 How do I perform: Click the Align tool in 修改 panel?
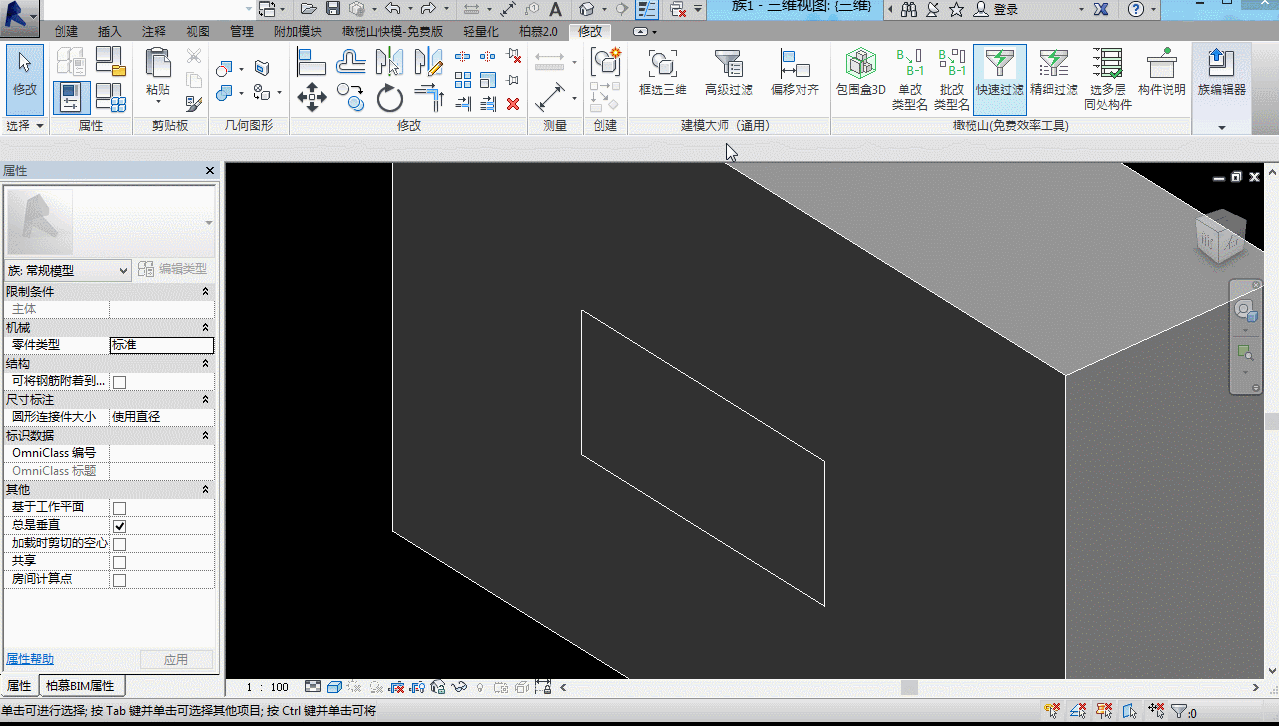click(312, 62)
